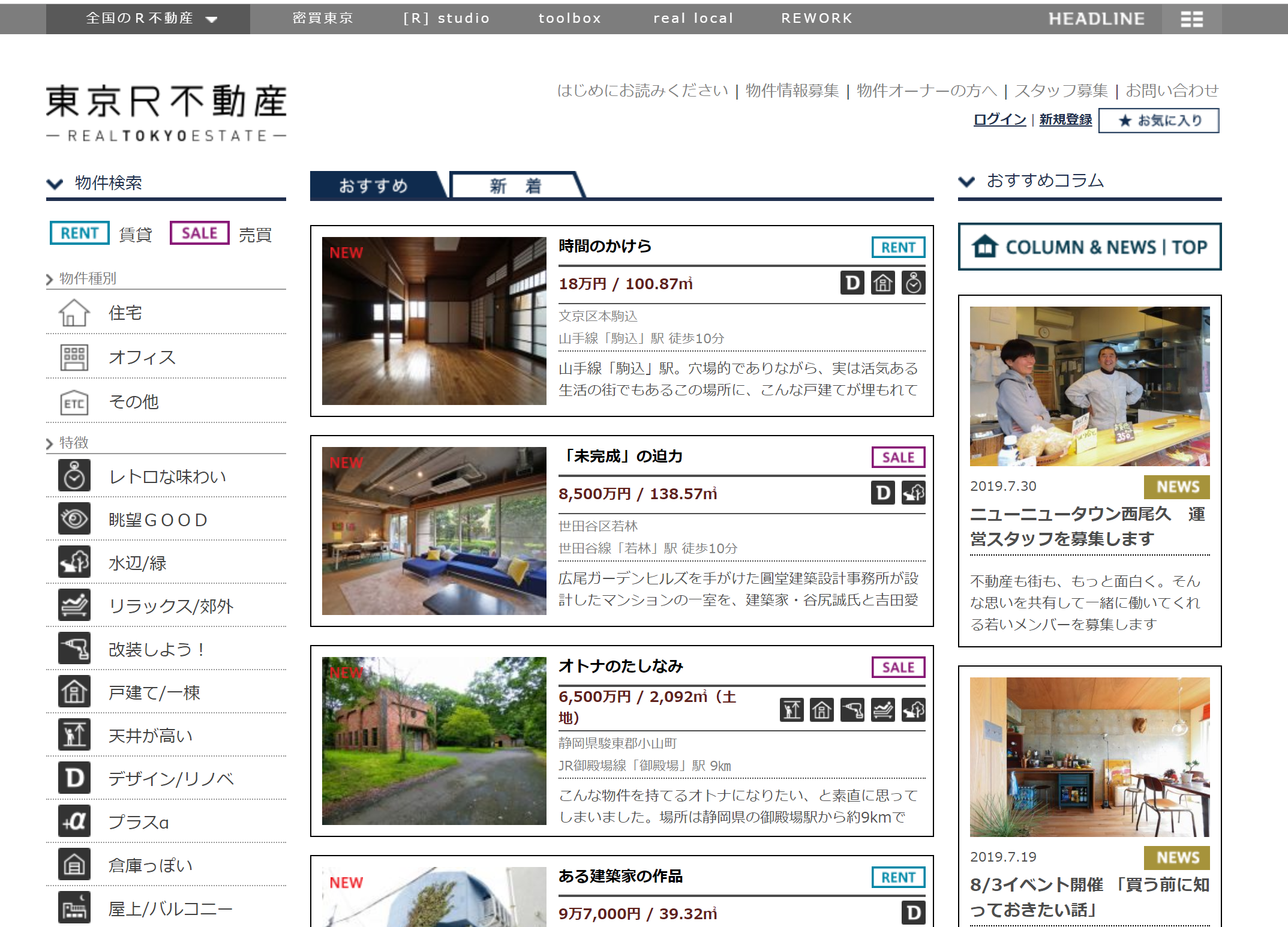Open the ニューニュータウン西尾久 news photo
This screenshot has height=927, width=1288.
1089,386
